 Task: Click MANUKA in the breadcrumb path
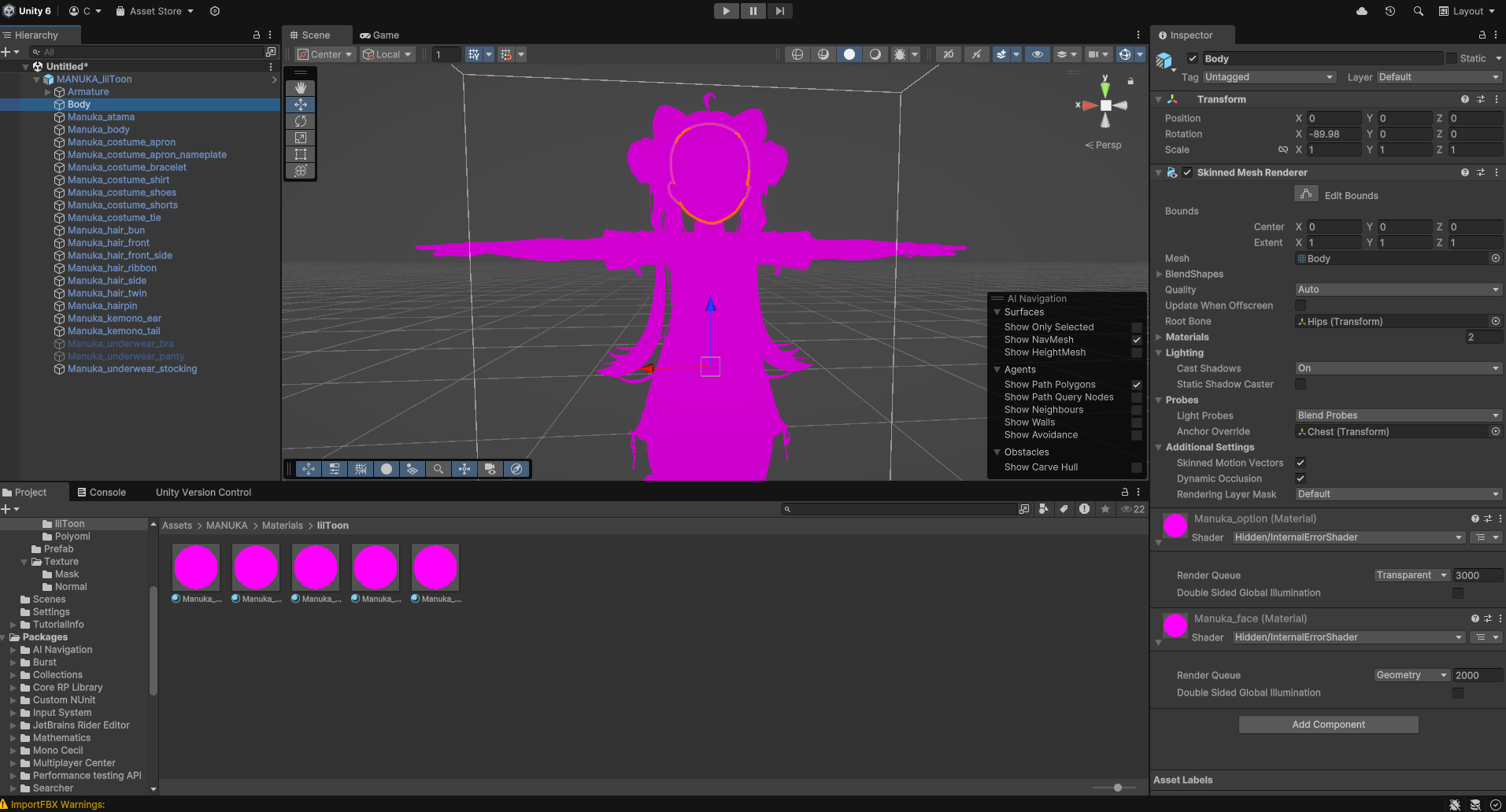pos(227,526)
